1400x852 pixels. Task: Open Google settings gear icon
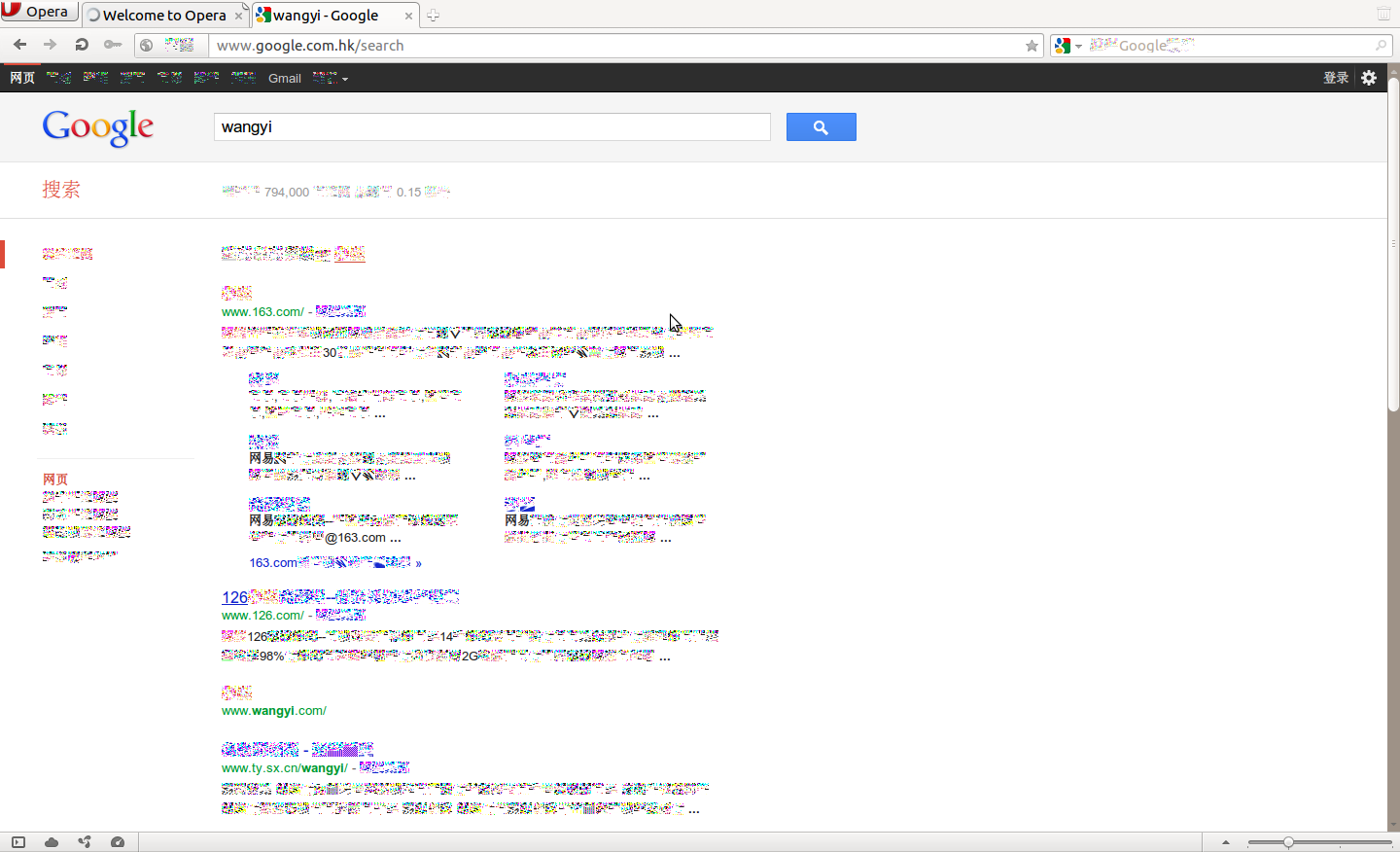click(x=1369, y=78)
